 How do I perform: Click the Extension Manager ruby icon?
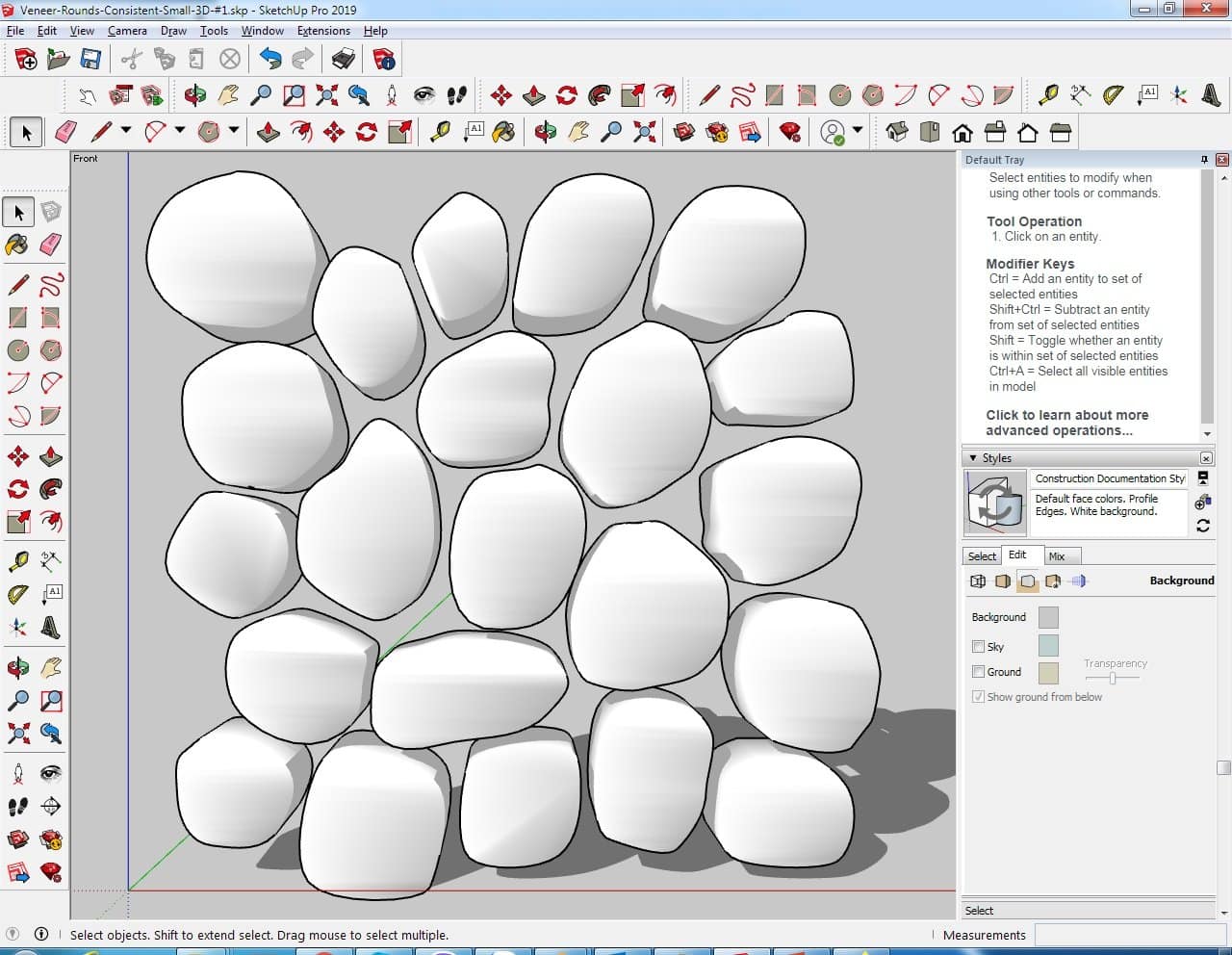point(790,132)
